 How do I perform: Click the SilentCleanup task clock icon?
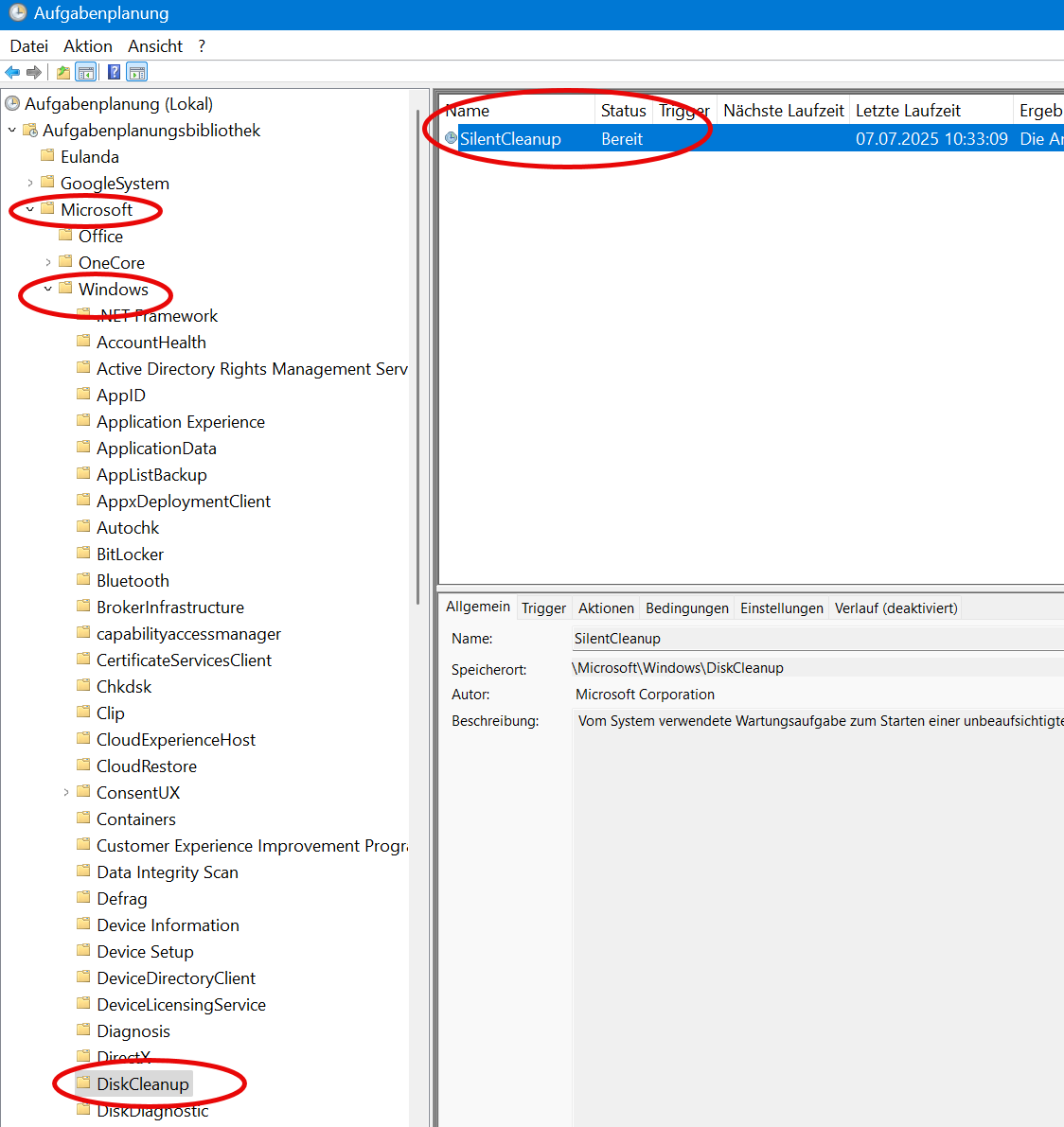451,138
